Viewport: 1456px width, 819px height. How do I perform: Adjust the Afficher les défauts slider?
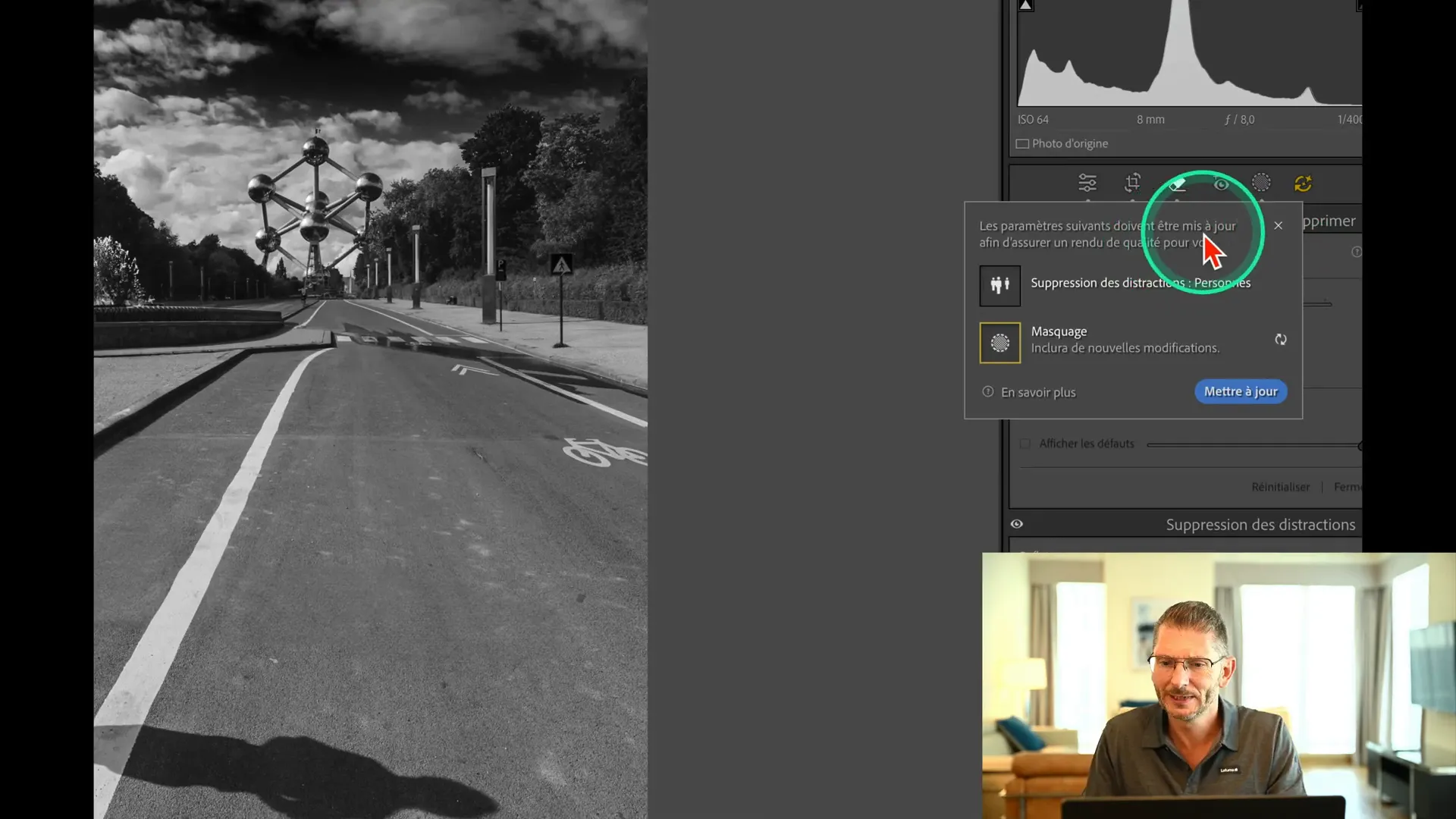1254,445
